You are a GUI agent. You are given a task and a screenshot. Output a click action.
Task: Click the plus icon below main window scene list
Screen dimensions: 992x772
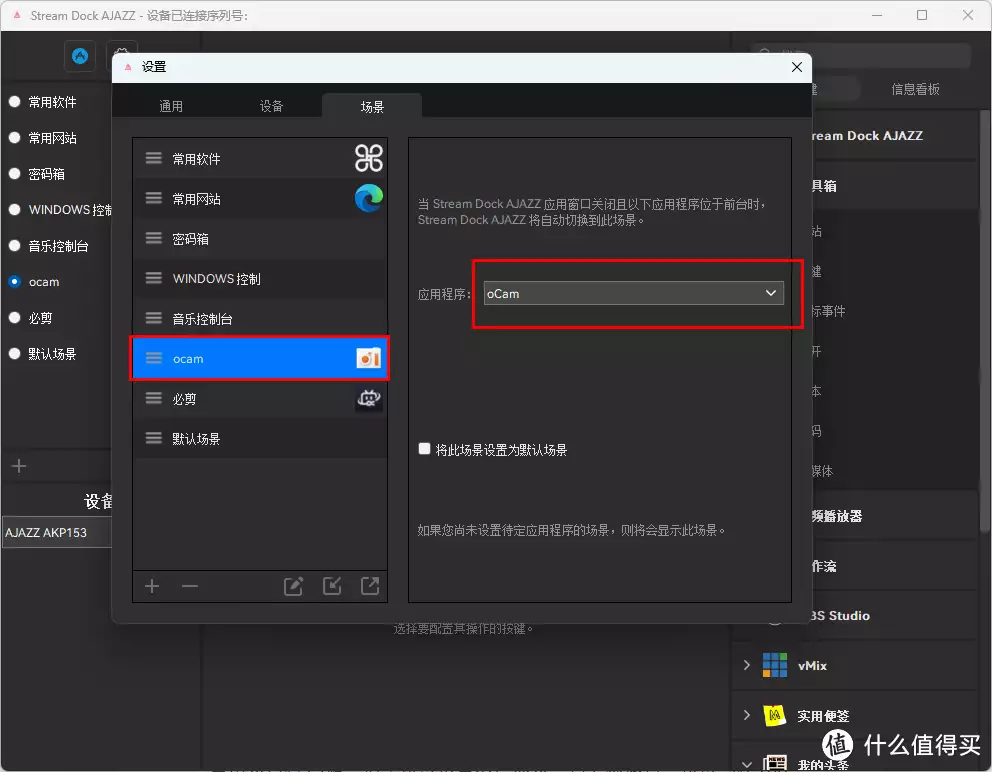19,466
